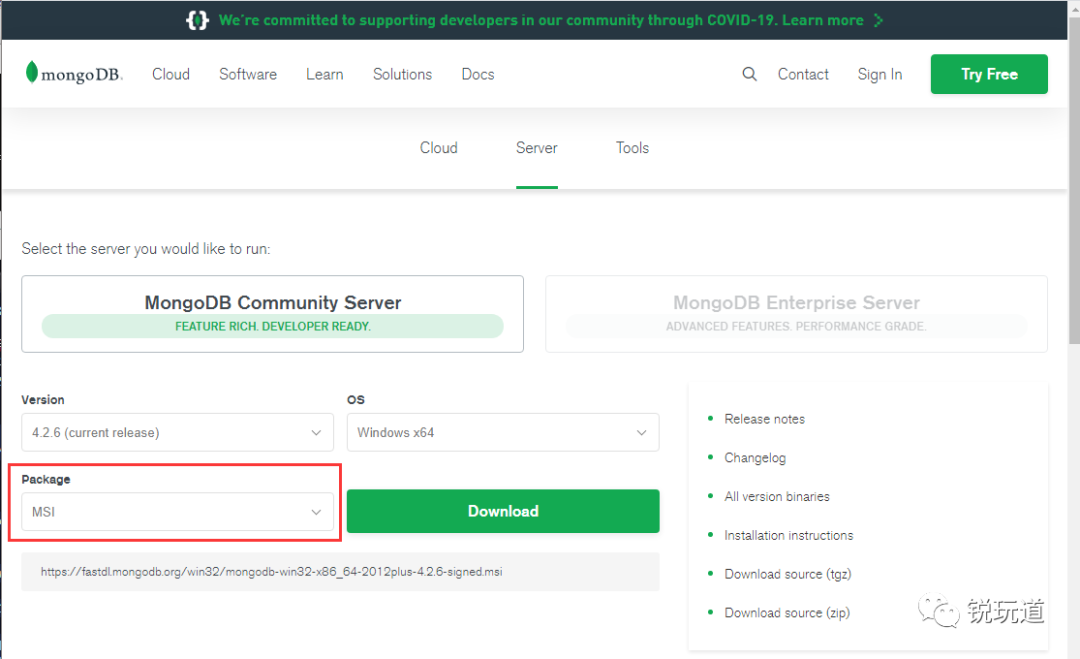1080x659 pixels.
Task: Click the Version field label
Action: click(x=43, y=399)
